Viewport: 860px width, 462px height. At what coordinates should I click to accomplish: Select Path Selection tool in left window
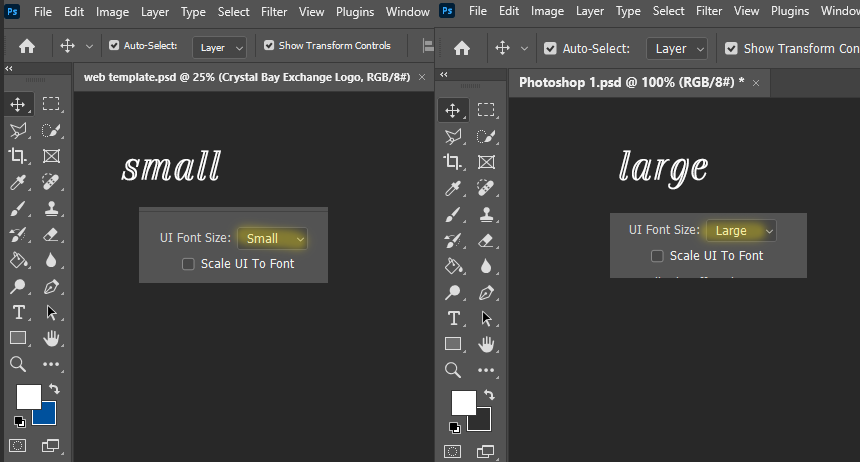(51, 312)
